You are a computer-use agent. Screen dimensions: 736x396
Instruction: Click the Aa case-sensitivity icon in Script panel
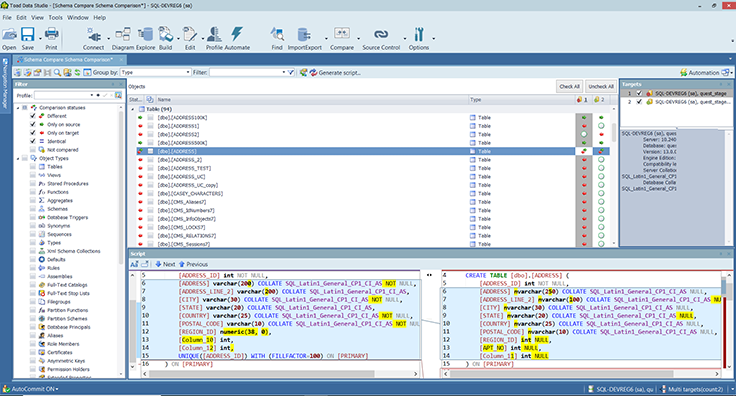click(134, 264)
